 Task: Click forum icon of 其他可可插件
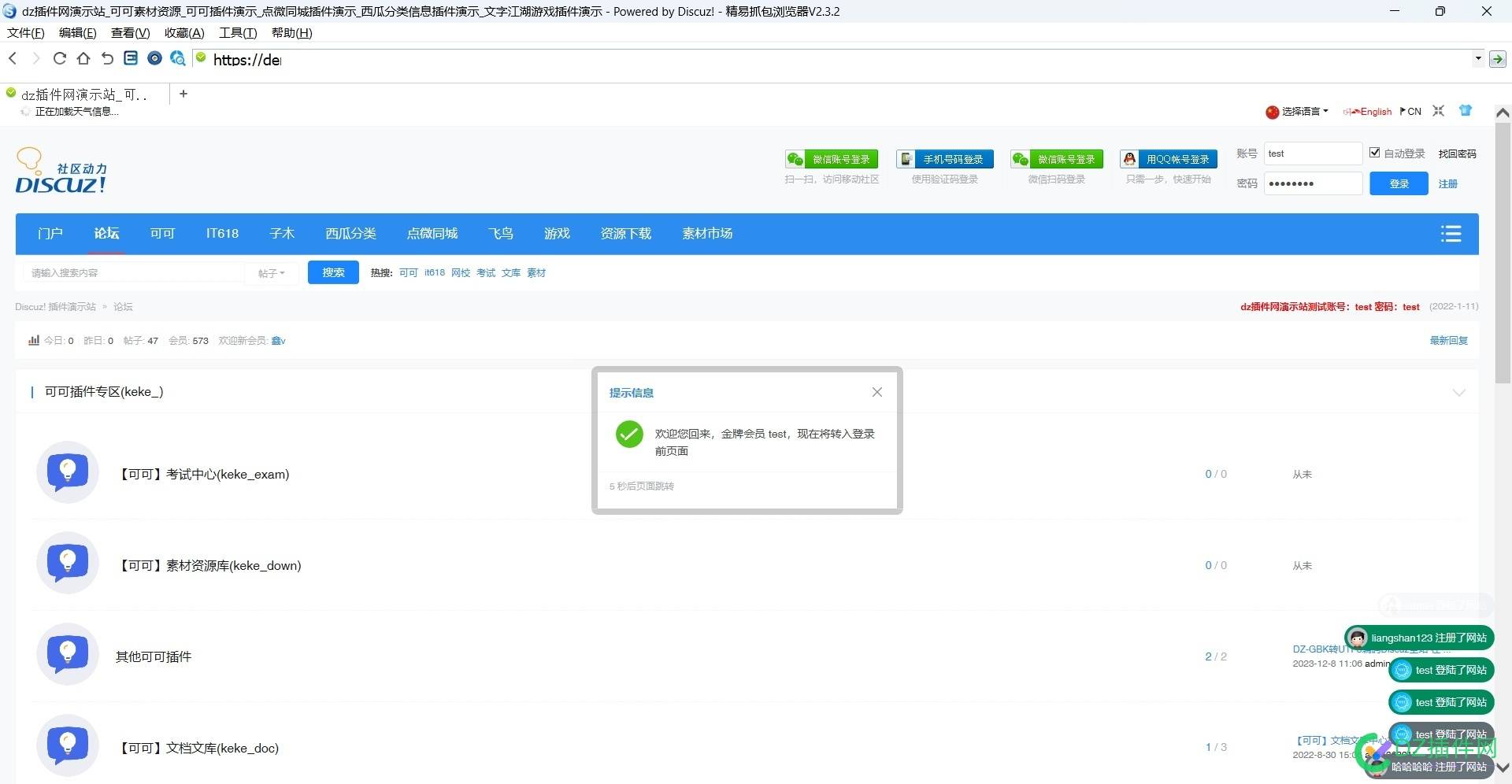[x=68, y=654]
